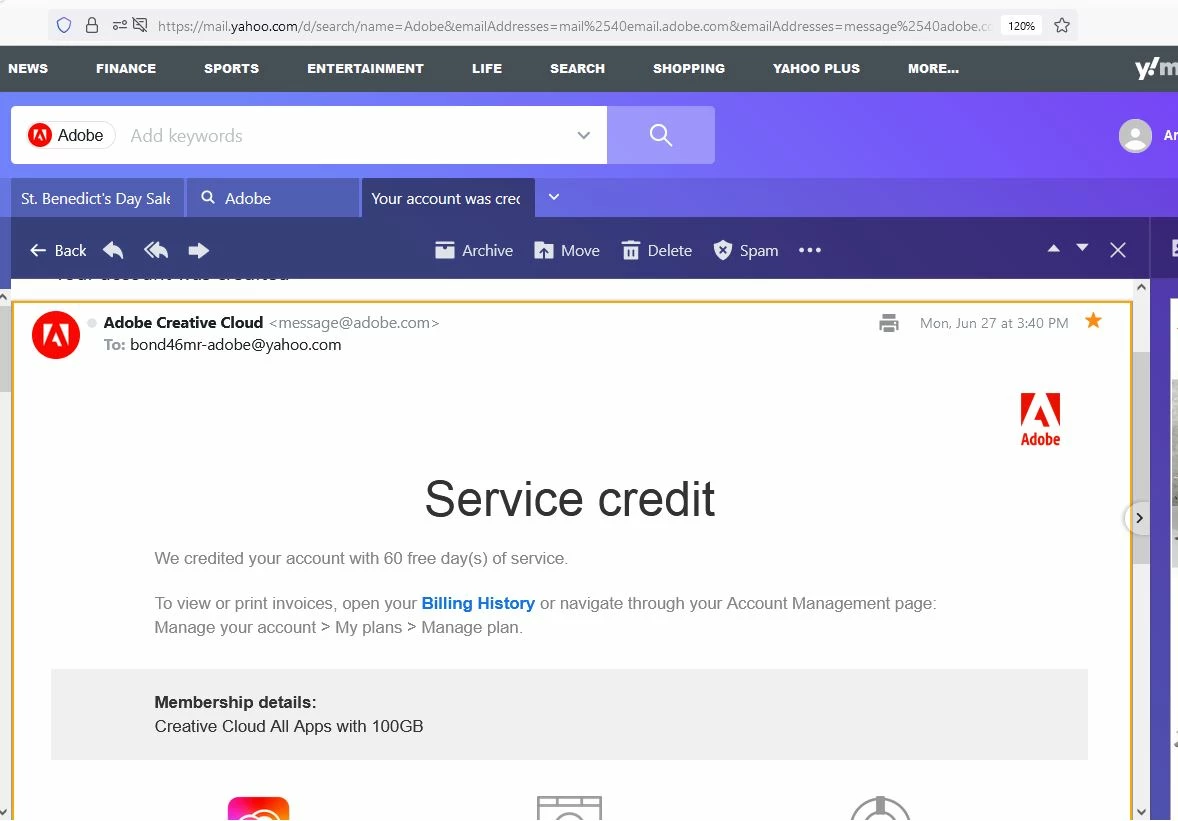
Task: Click the bond46mr-adobe@yahoo.com recipient address
Action: click(235, 345)
